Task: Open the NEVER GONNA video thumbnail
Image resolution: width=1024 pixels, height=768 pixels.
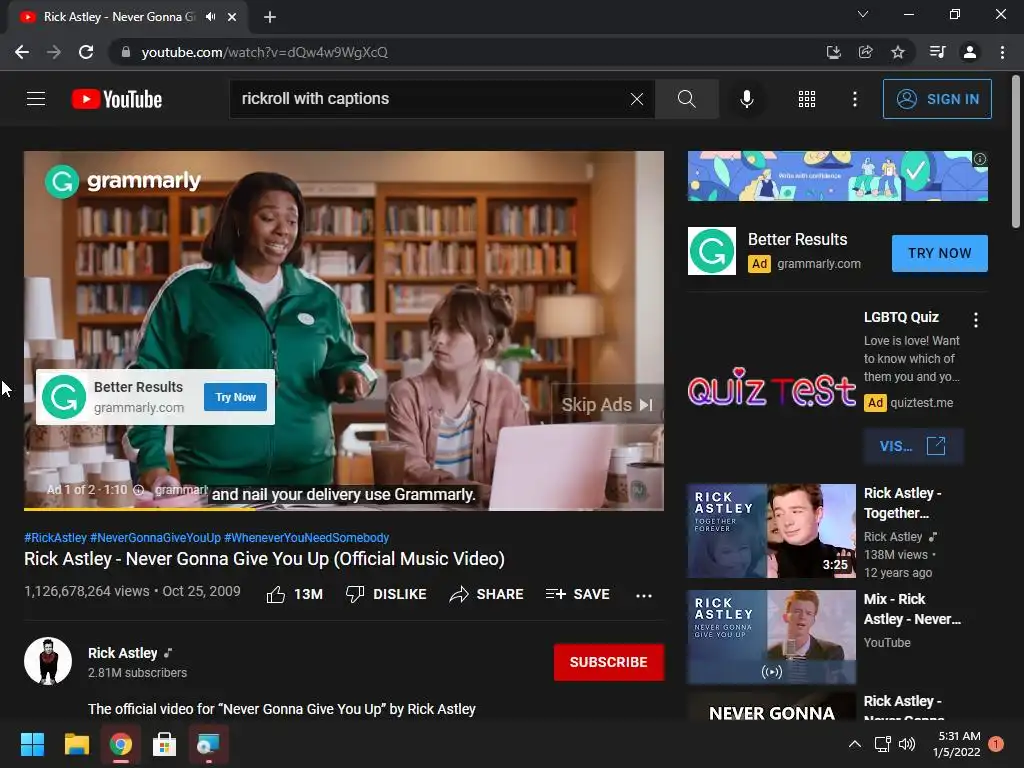Action: [x=771, y=708]
